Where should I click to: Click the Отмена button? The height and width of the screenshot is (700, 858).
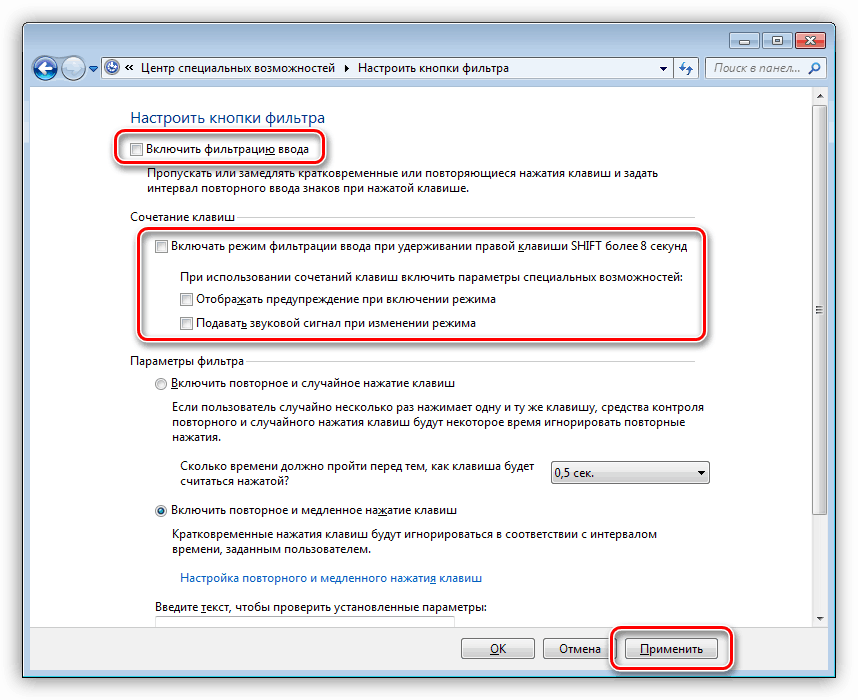[x=579, y=649]
